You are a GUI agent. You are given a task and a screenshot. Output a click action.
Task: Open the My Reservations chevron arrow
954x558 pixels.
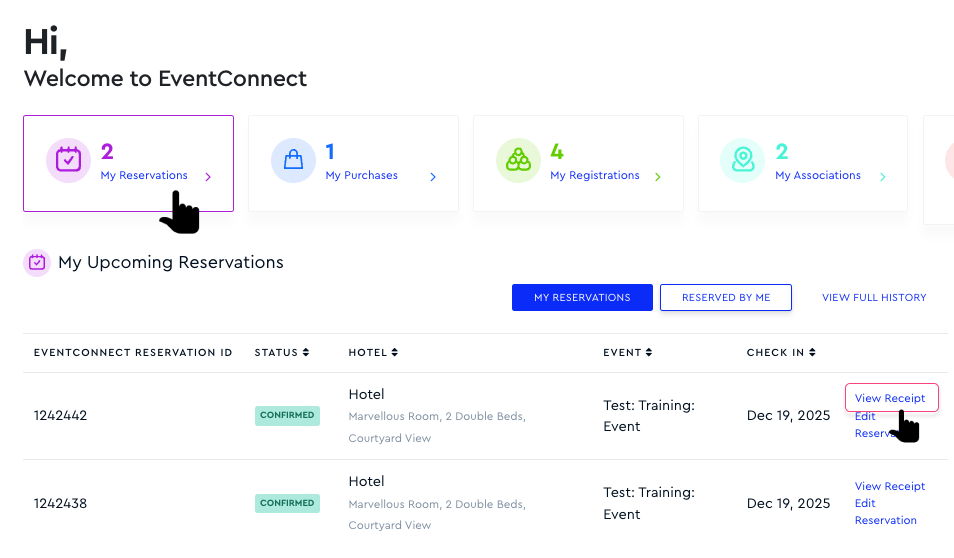pos(208,177)
